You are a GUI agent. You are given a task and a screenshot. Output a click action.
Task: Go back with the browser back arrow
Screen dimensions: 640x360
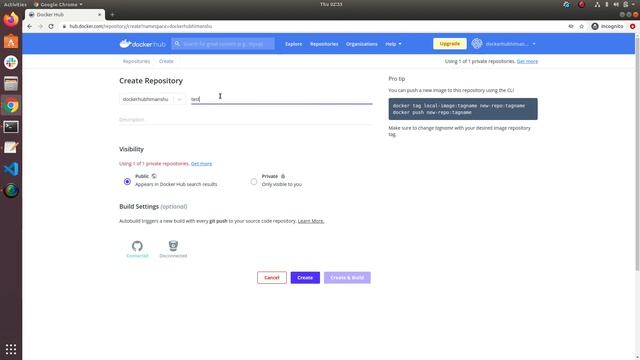click(29, 26)
